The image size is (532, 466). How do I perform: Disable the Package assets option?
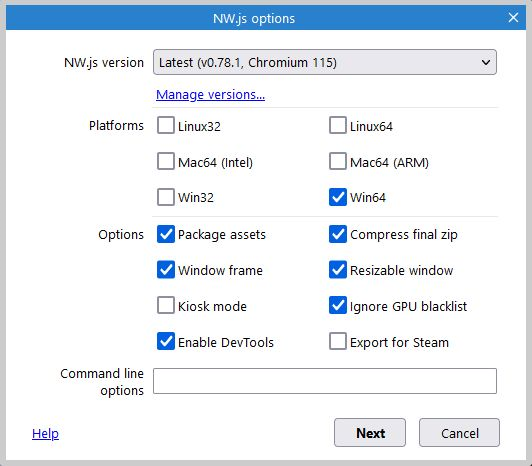pyautogui.click(x=166, y=234)
